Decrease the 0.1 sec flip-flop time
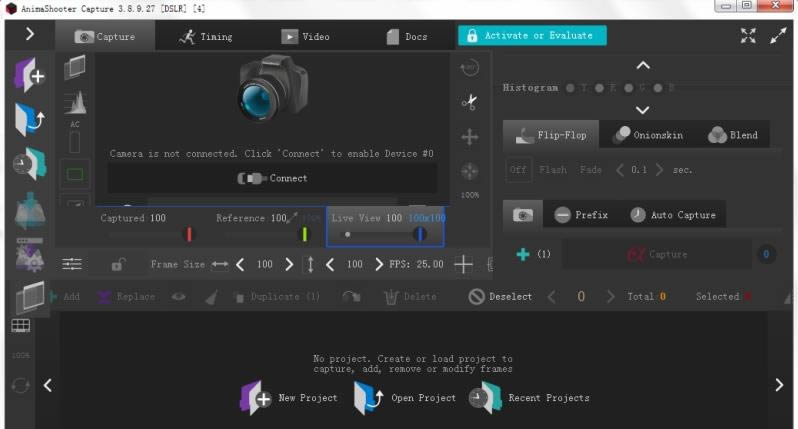 (x=619, y=169)
